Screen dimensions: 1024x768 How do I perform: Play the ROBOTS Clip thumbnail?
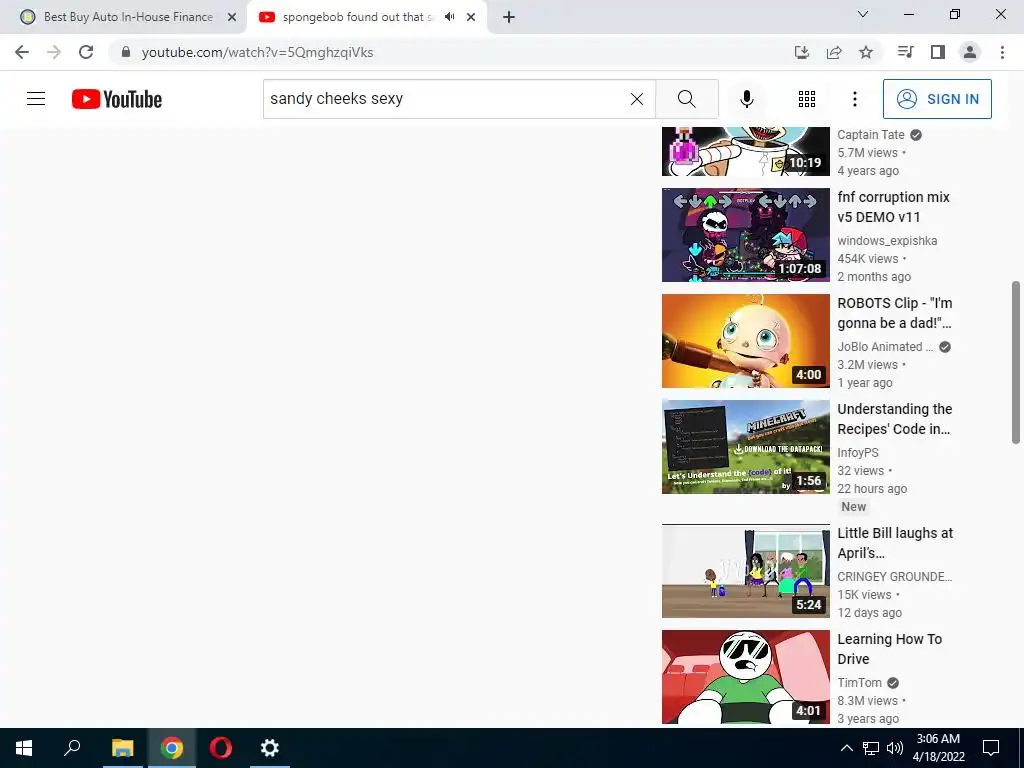(x=746, y=341)
